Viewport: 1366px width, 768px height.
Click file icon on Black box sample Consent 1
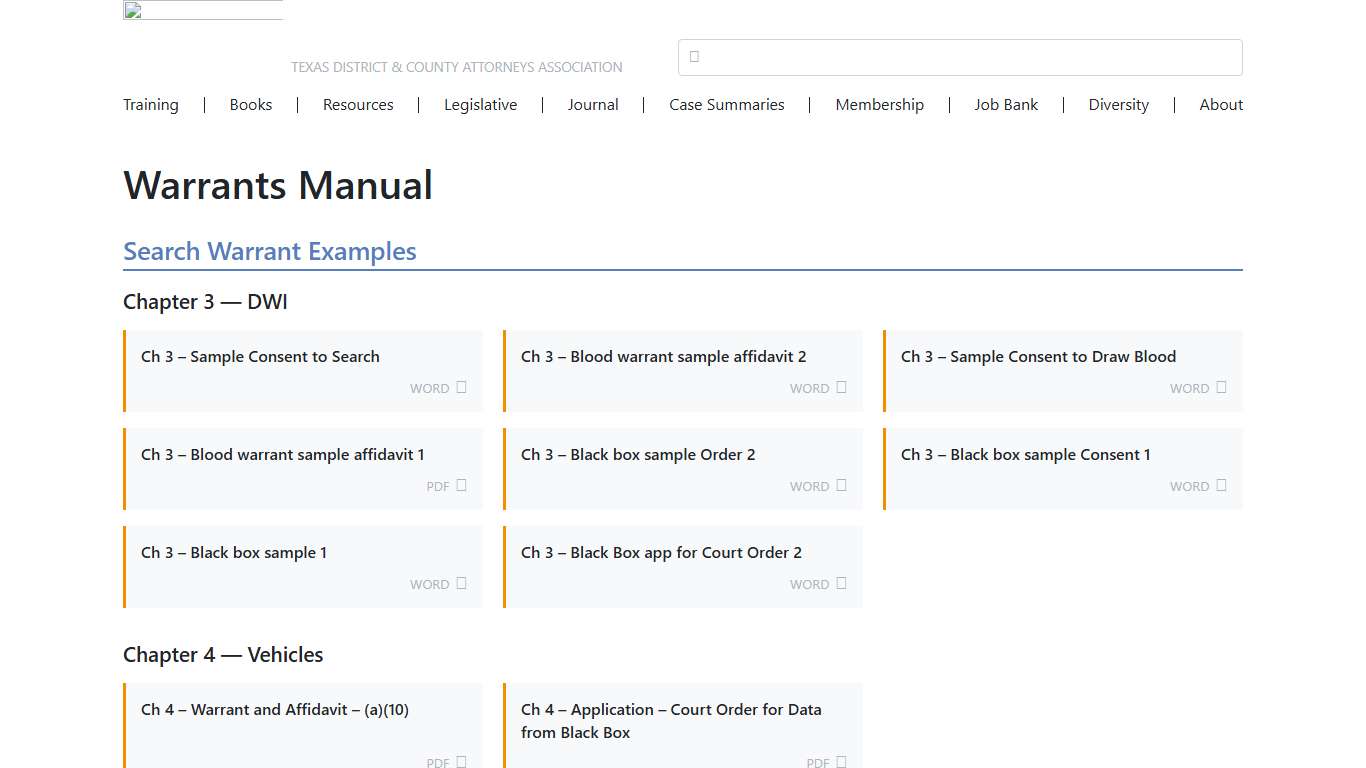tap(1221, 485)
